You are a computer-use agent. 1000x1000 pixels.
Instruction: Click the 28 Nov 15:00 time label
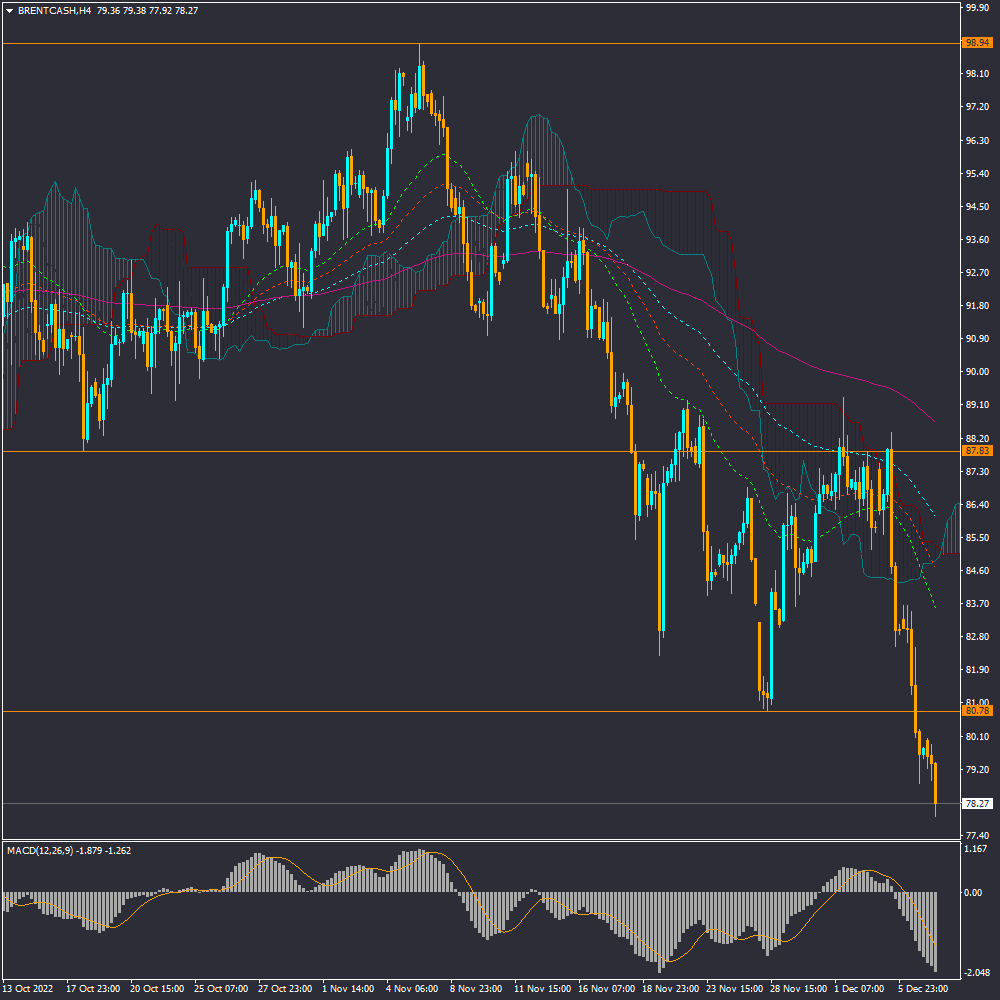pos(796,988)
